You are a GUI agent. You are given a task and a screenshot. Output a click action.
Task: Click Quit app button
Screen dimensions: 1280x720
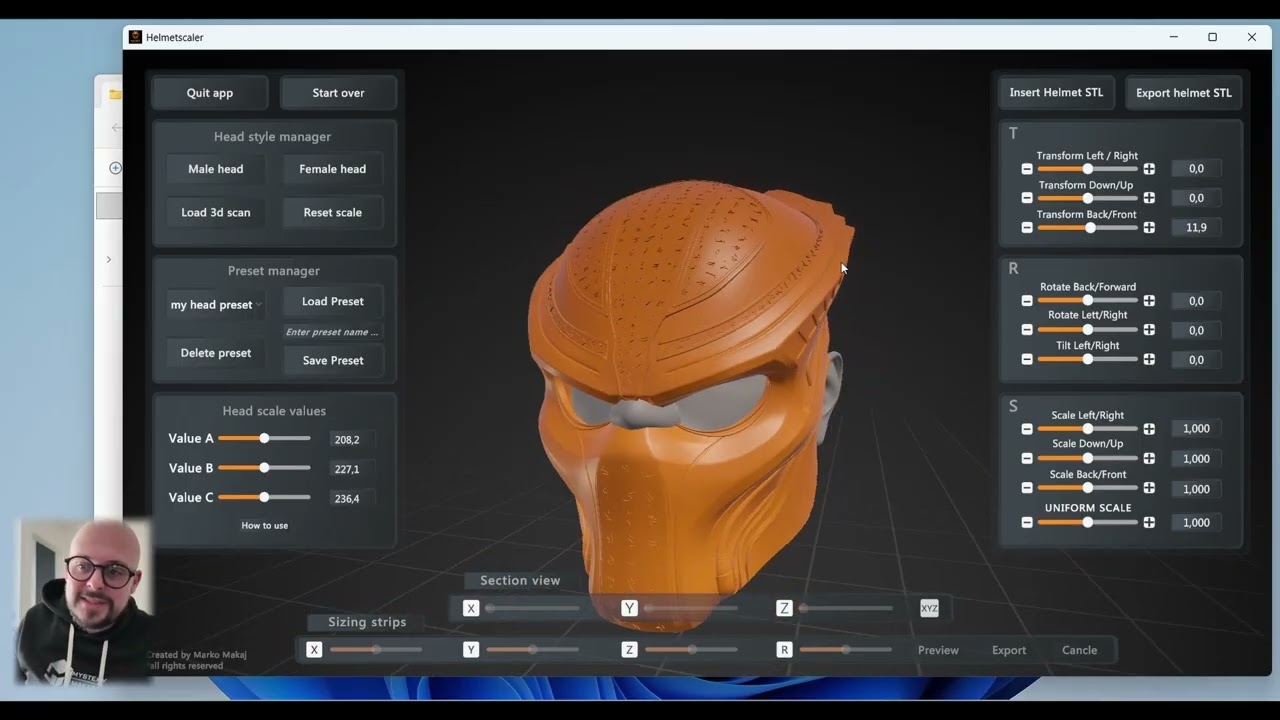pos(210,93)
